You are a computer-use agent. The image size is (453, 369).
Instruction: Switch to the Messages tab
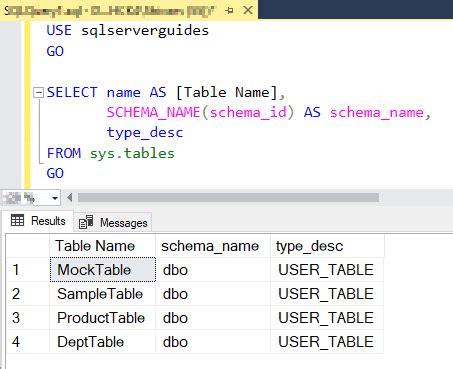pyautogui.click(x=113, y=222)
